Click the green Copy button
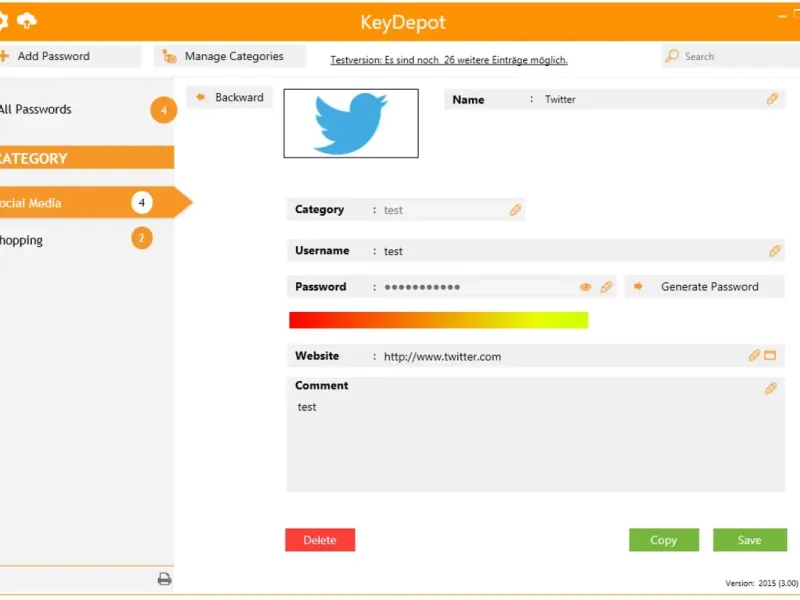800x600 pixels. point(664,540)
